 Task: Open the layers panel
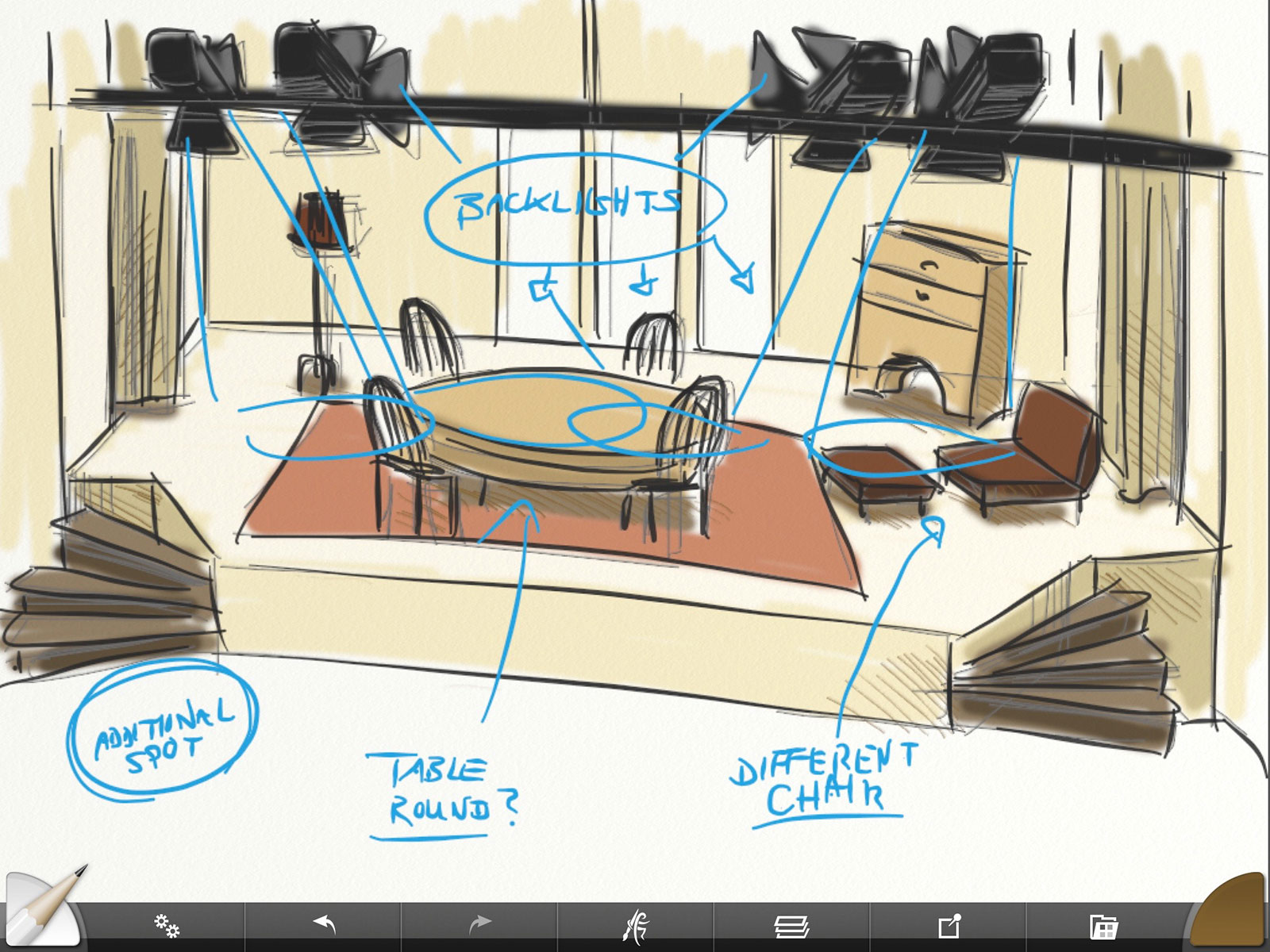(791, 925)
